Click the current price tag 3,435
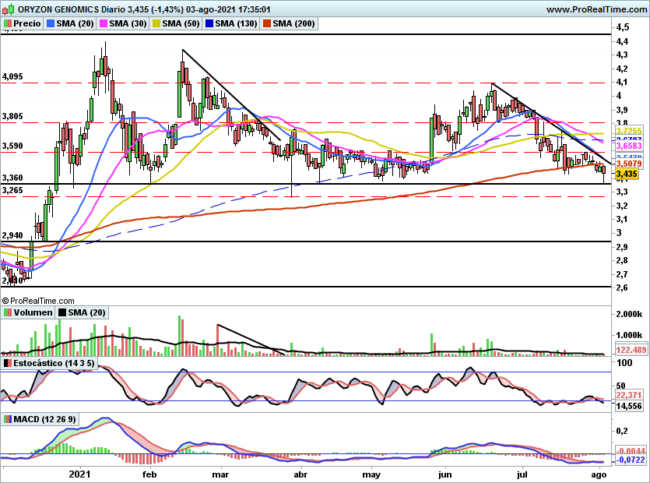Image resolution: width=650 pixels, height=483 pixels. [x=626, y=174]
